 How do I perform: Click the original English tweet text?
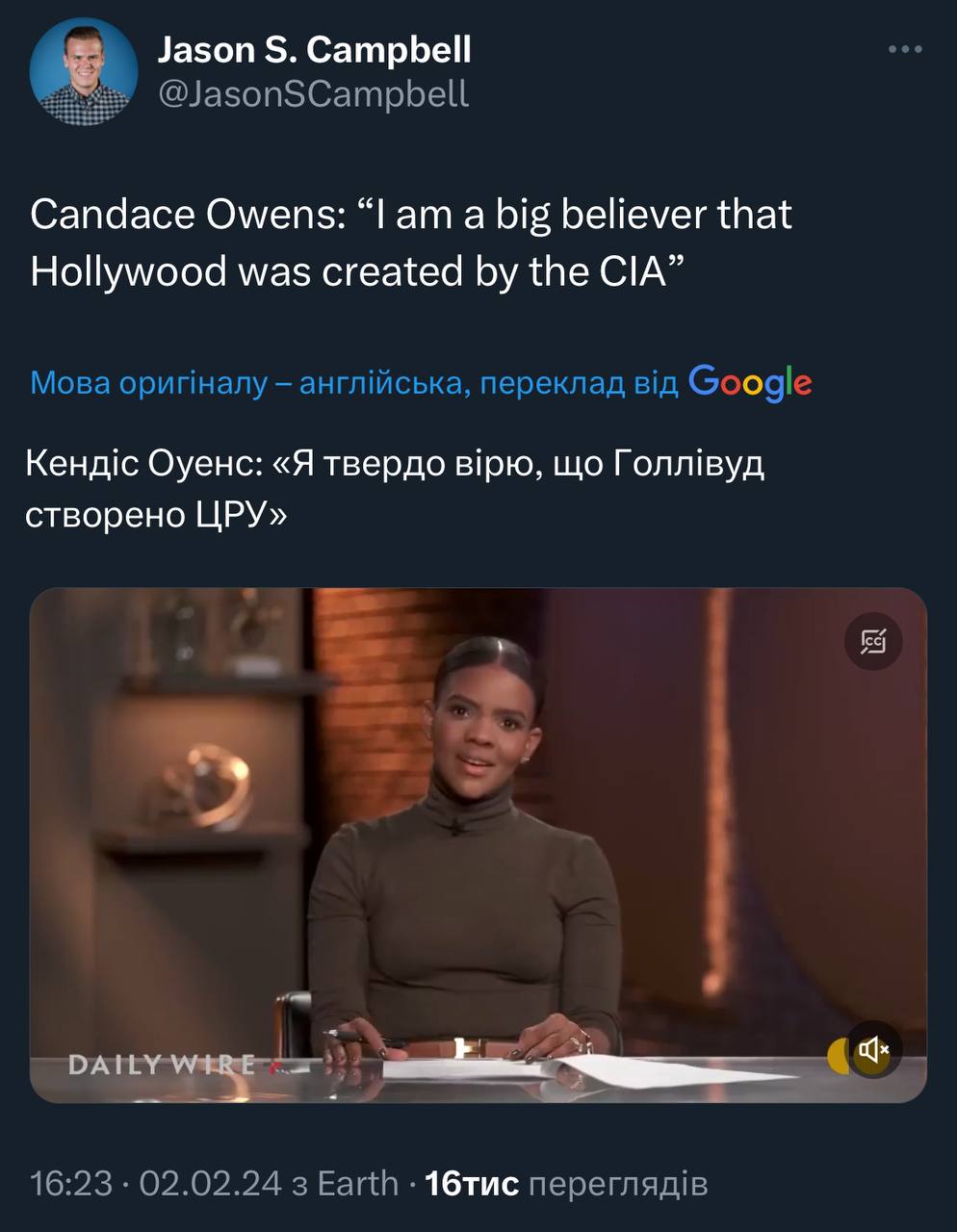pyautogui.click(x=411, y=243)
